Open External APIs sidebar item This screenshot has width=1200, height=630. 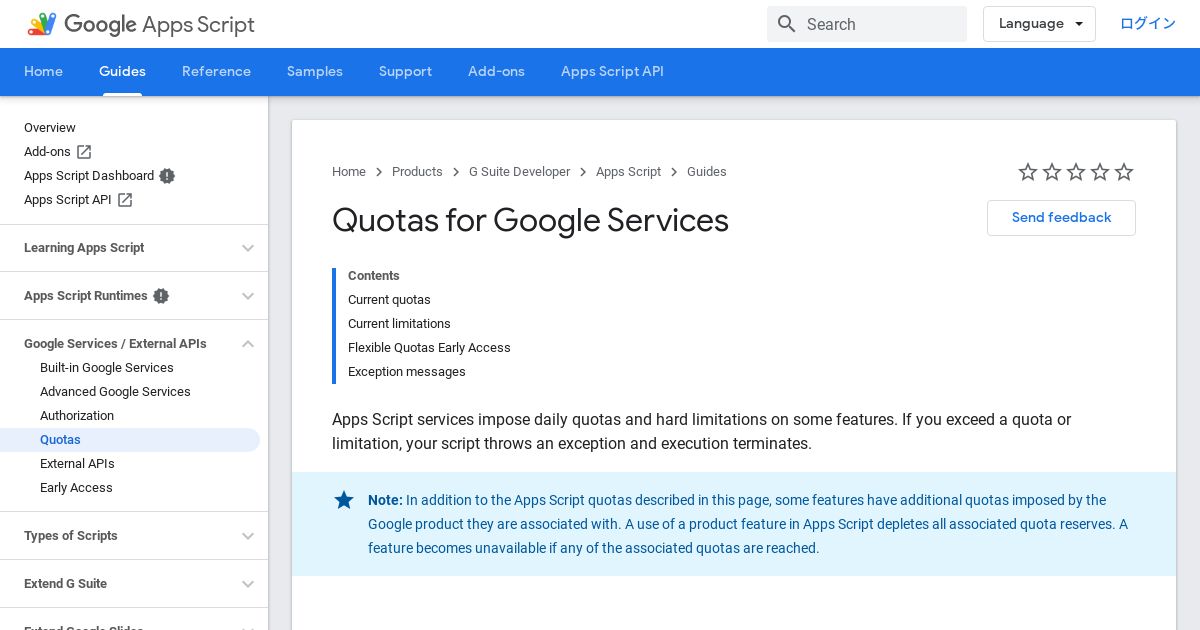[x=77, y=464]
